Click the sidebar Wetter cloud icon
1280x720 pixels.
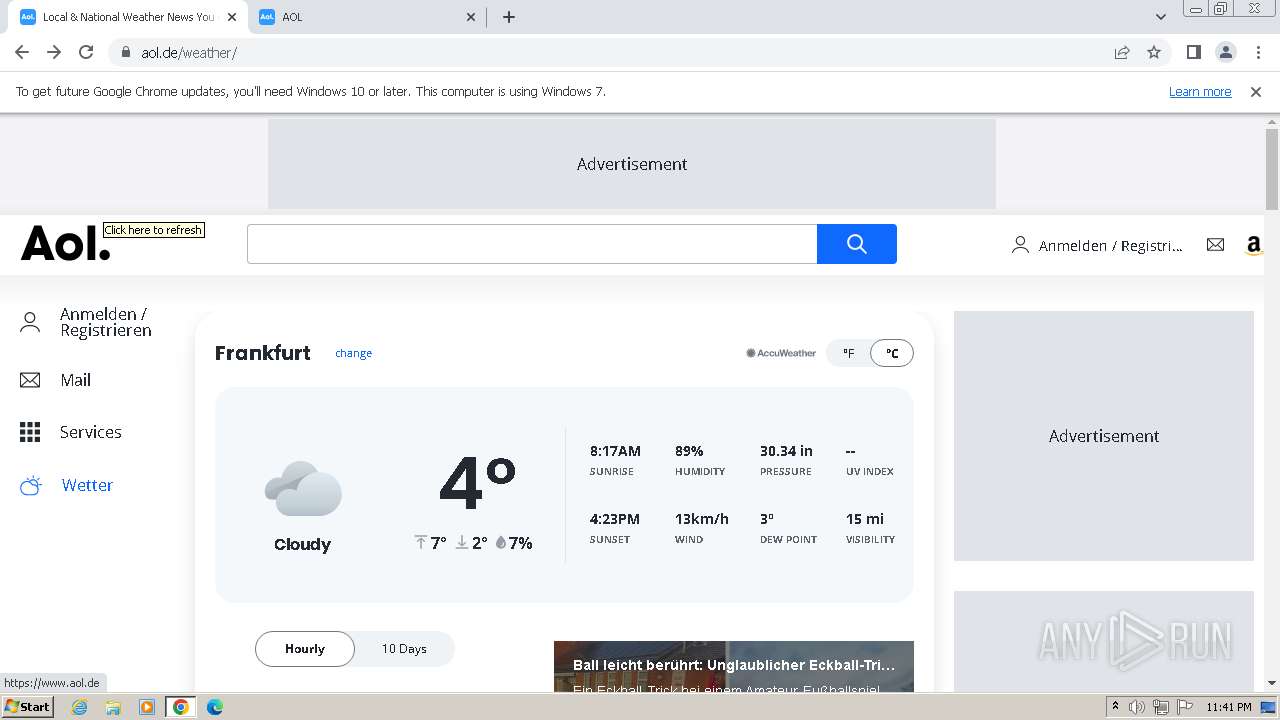click(31, 486)
